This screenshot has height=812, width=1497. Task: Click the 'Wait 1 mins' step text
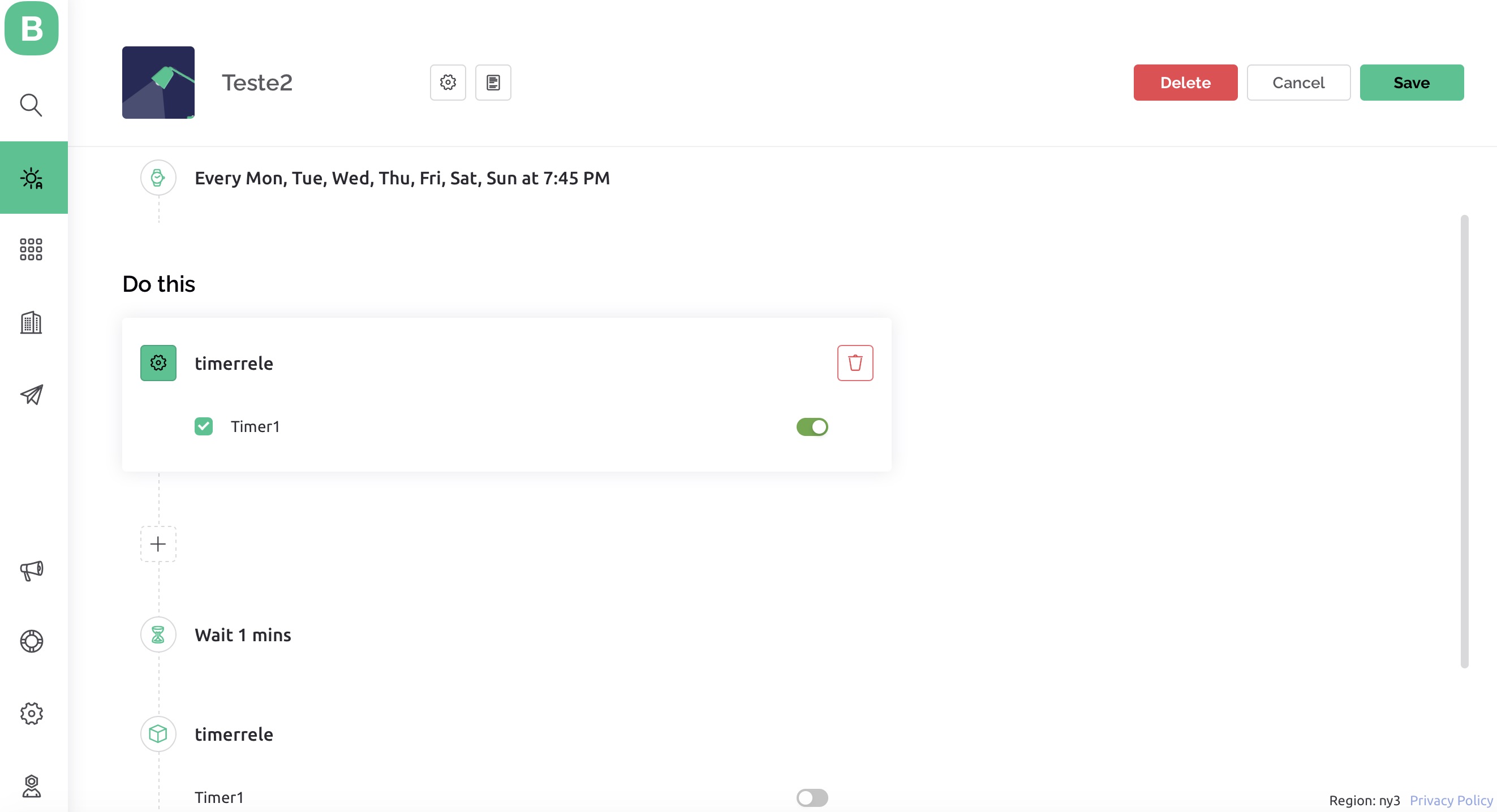coord(243,635)
